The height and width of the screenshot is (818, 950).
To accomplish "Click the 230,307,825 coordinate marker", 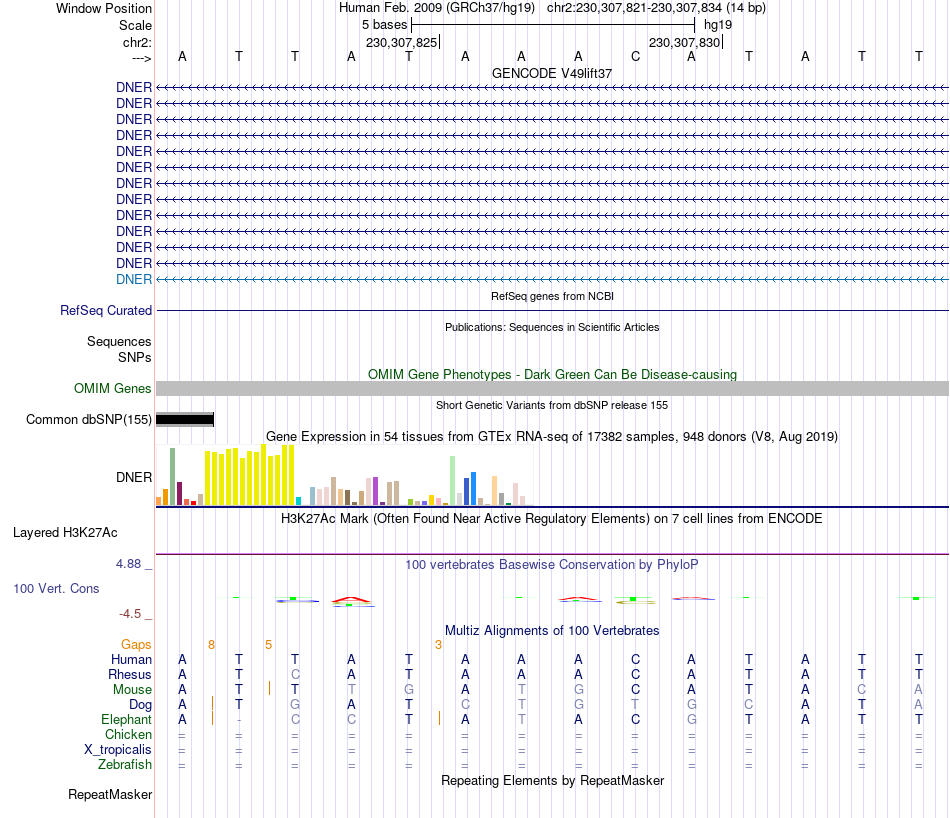I will pos(401,42).
